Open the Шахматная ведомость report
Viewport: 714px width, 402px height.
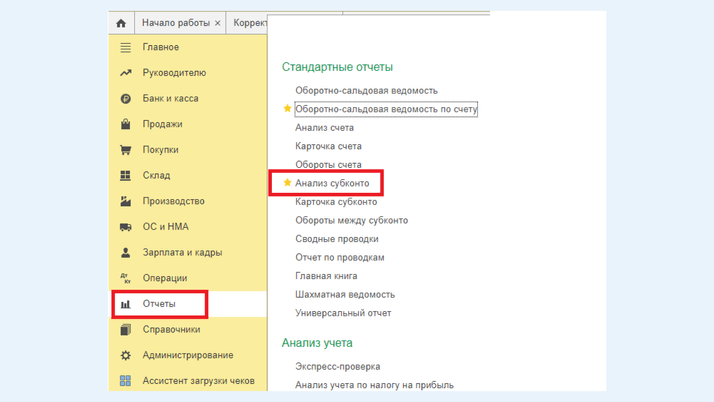tap(345, 295)
